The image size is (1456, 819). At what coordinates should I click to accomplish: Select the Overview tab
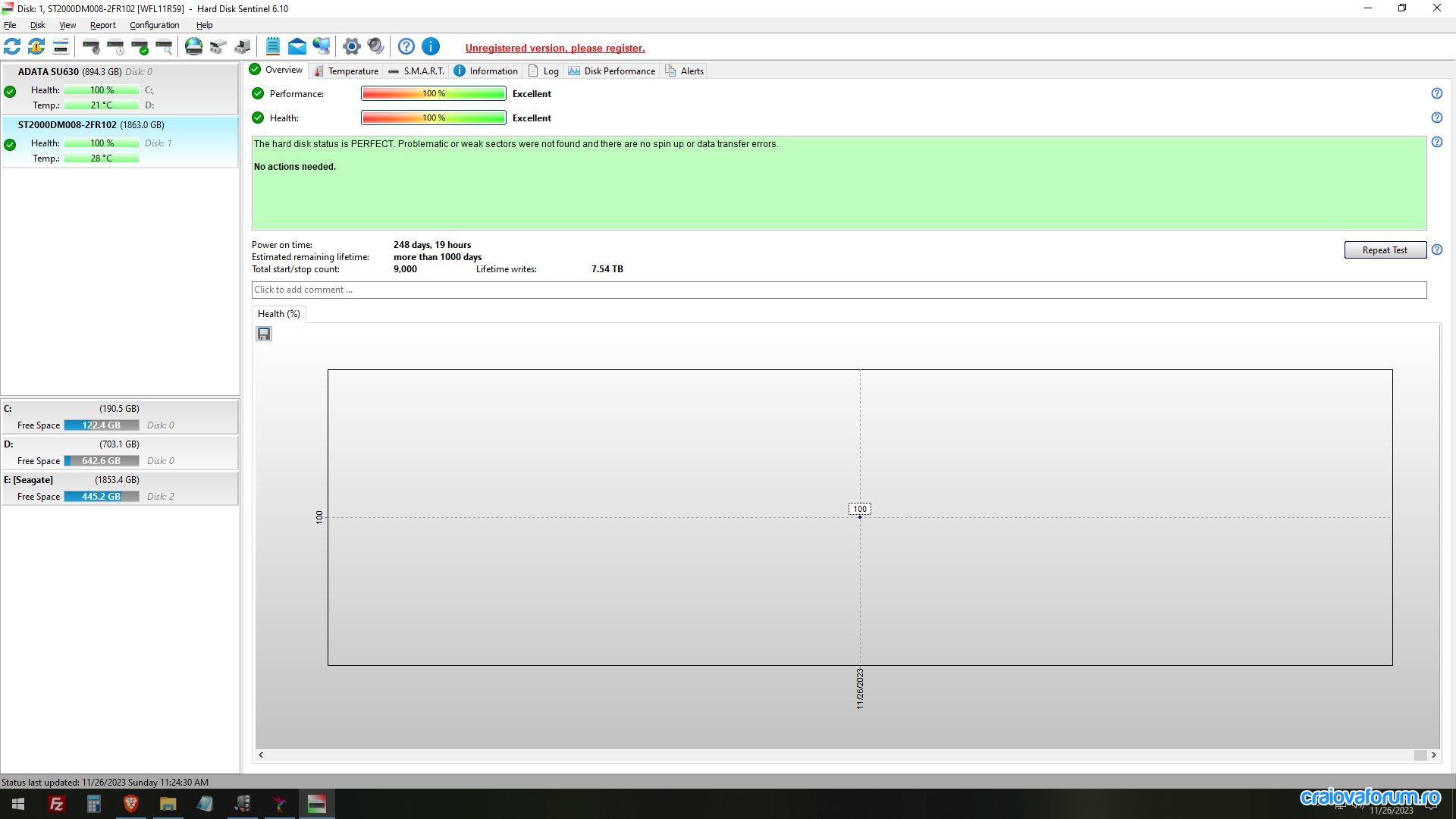(x=277, y=70)
